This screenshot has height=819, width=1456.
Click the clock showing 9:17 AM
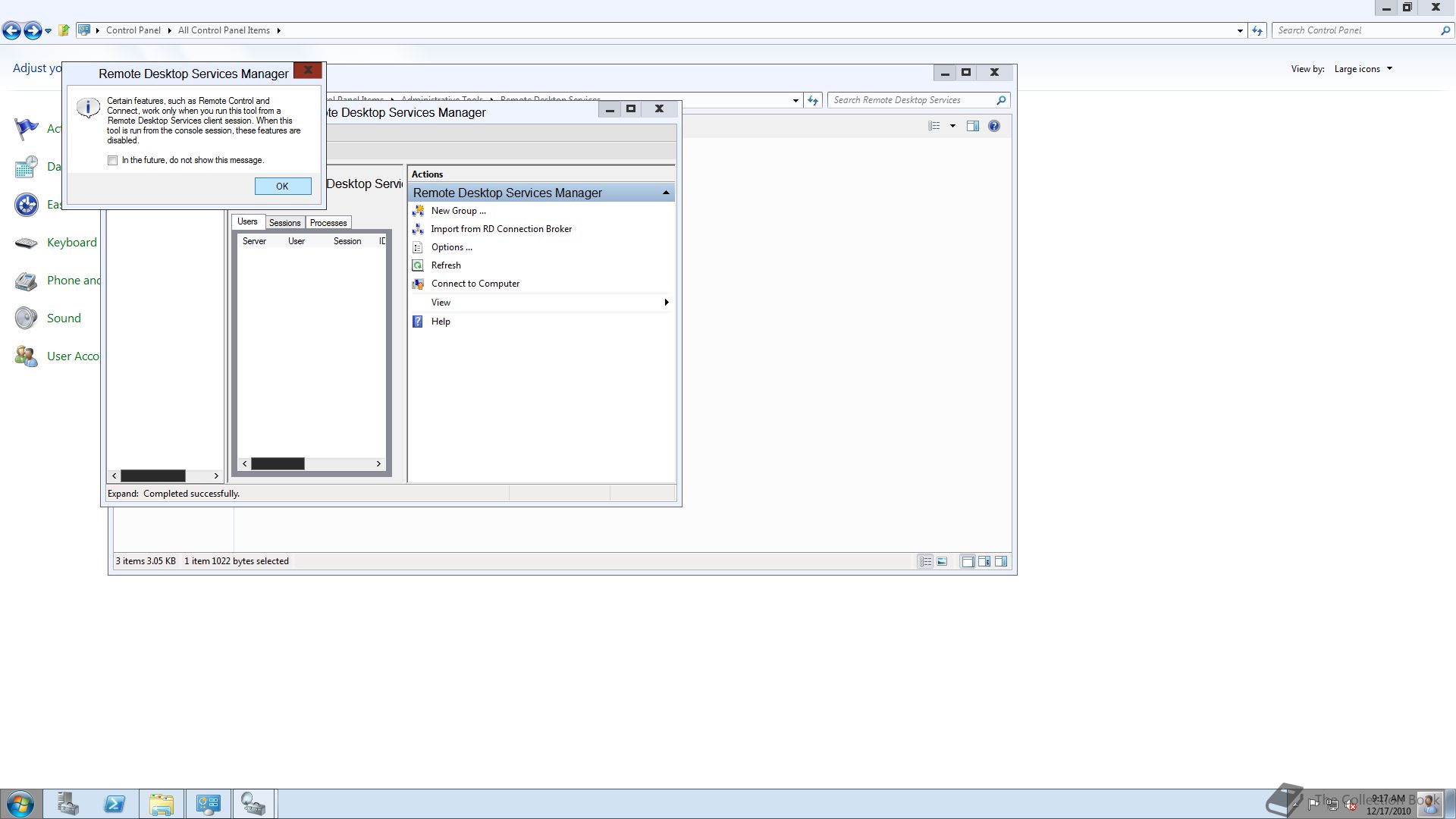coord(1389,805)
